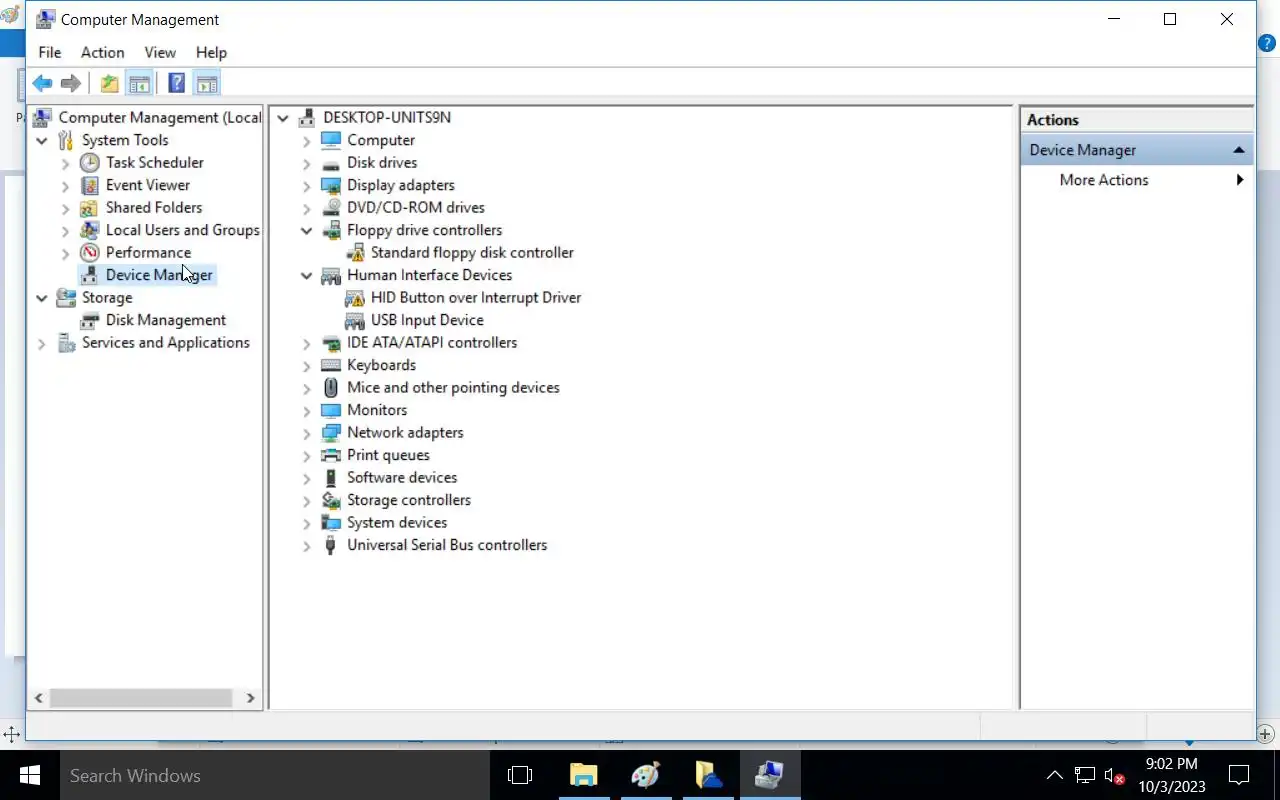Click the muted volume tray icon
The height and width of the screenshot is (800, 1280).
(x=1114, y=775)
